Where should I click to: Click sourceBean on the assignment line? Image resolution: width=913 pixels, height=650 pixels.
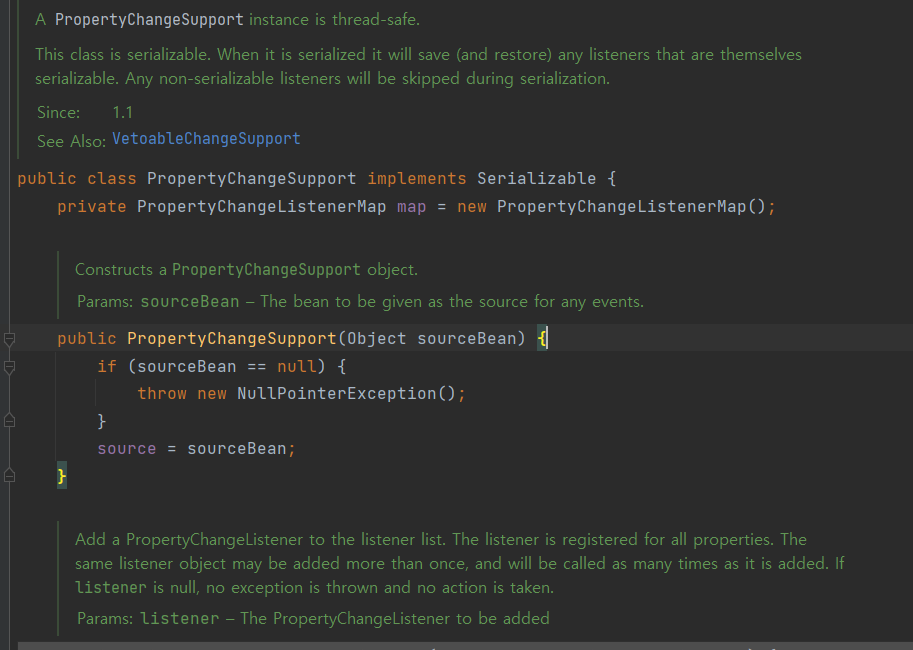236,448
